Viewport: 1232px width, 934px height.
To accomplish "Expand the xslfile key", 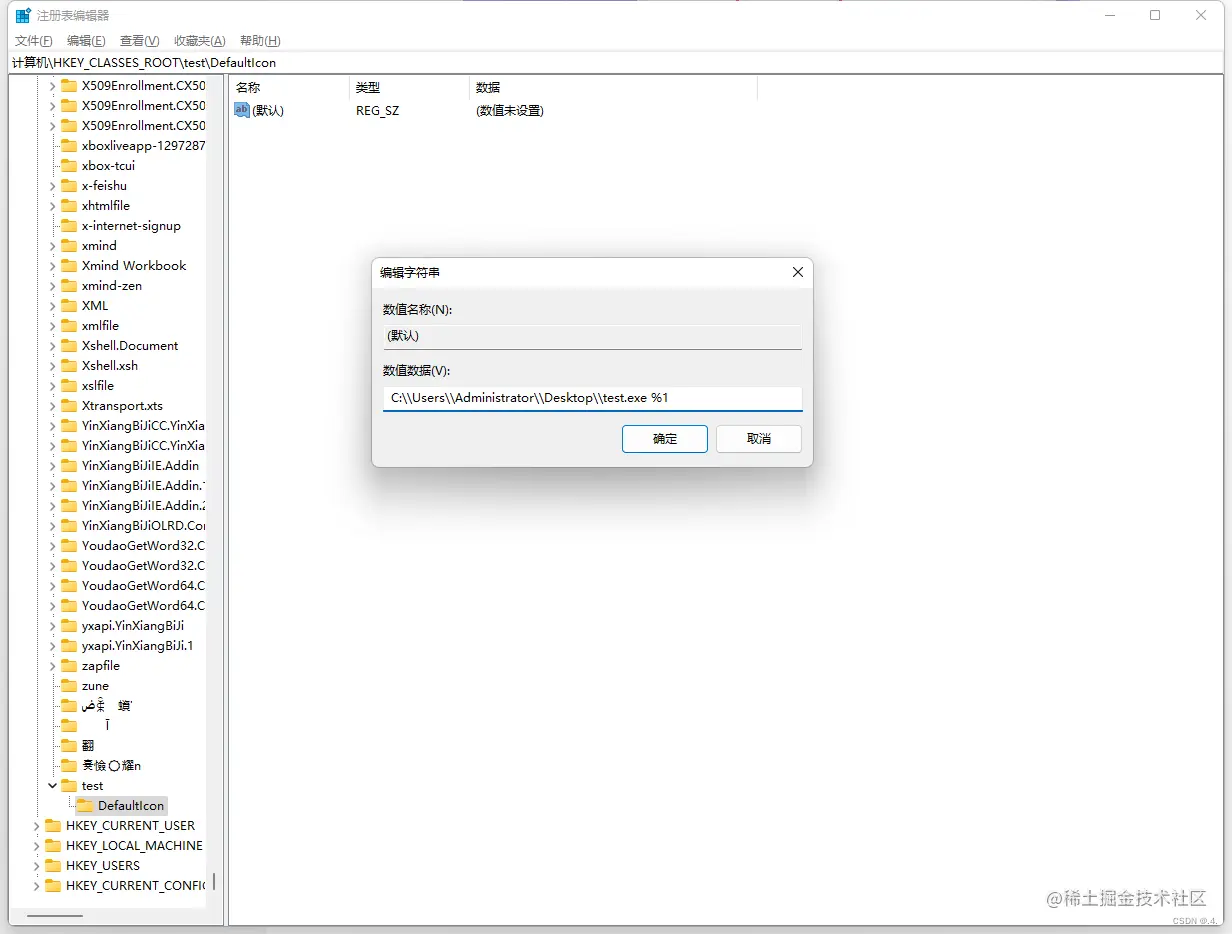I will (53, 386).
